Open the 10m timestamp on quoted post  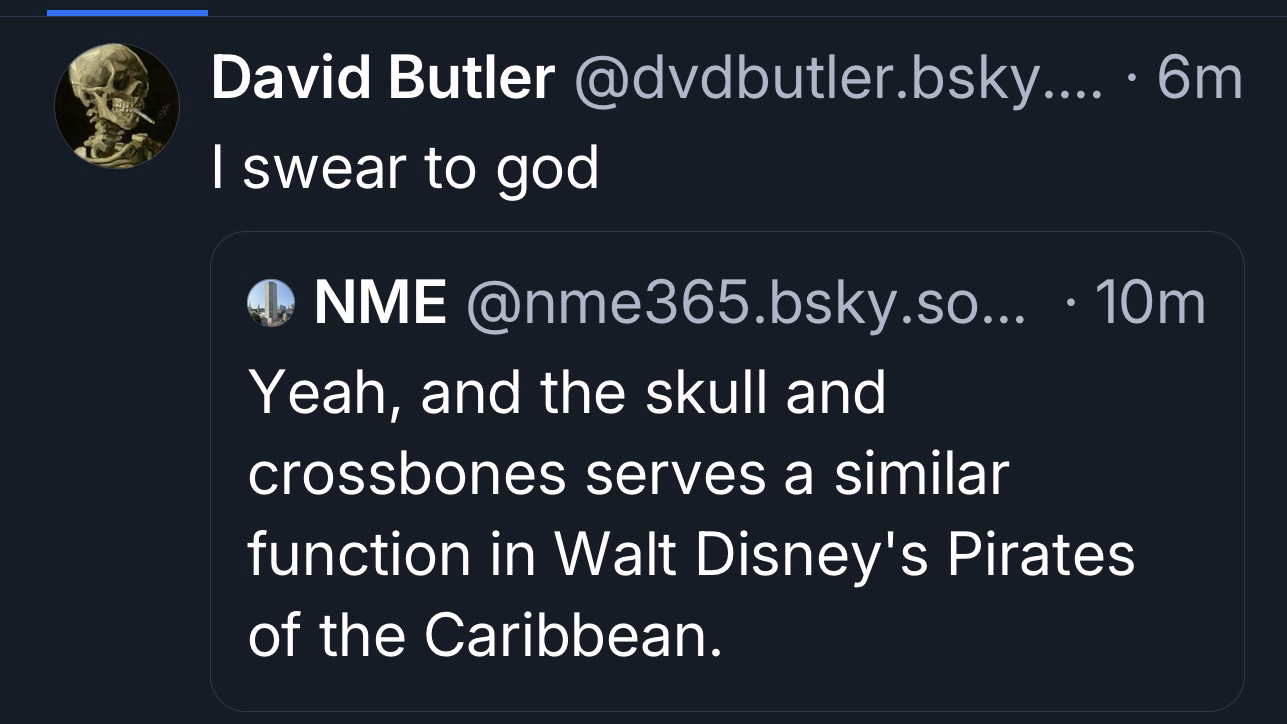[x=1150, y=302]
